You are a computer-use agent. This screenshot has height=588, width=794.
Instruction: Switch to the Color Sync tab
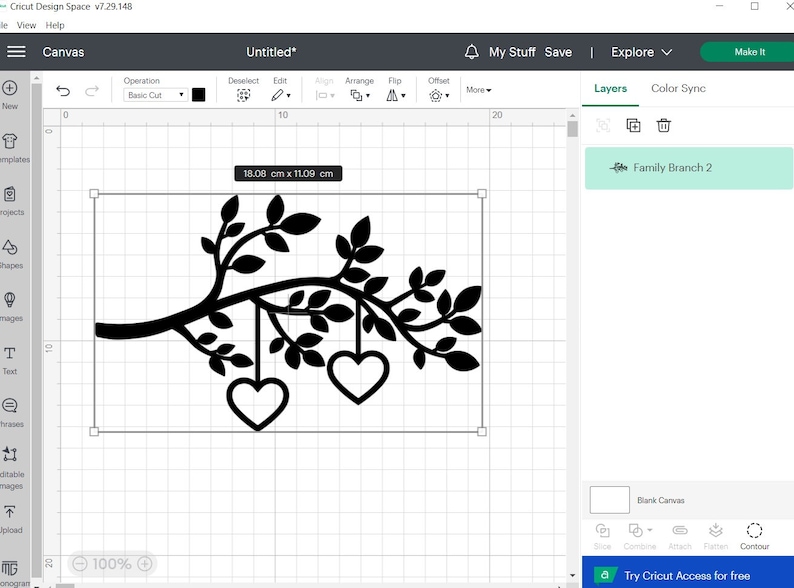[678, 88]
